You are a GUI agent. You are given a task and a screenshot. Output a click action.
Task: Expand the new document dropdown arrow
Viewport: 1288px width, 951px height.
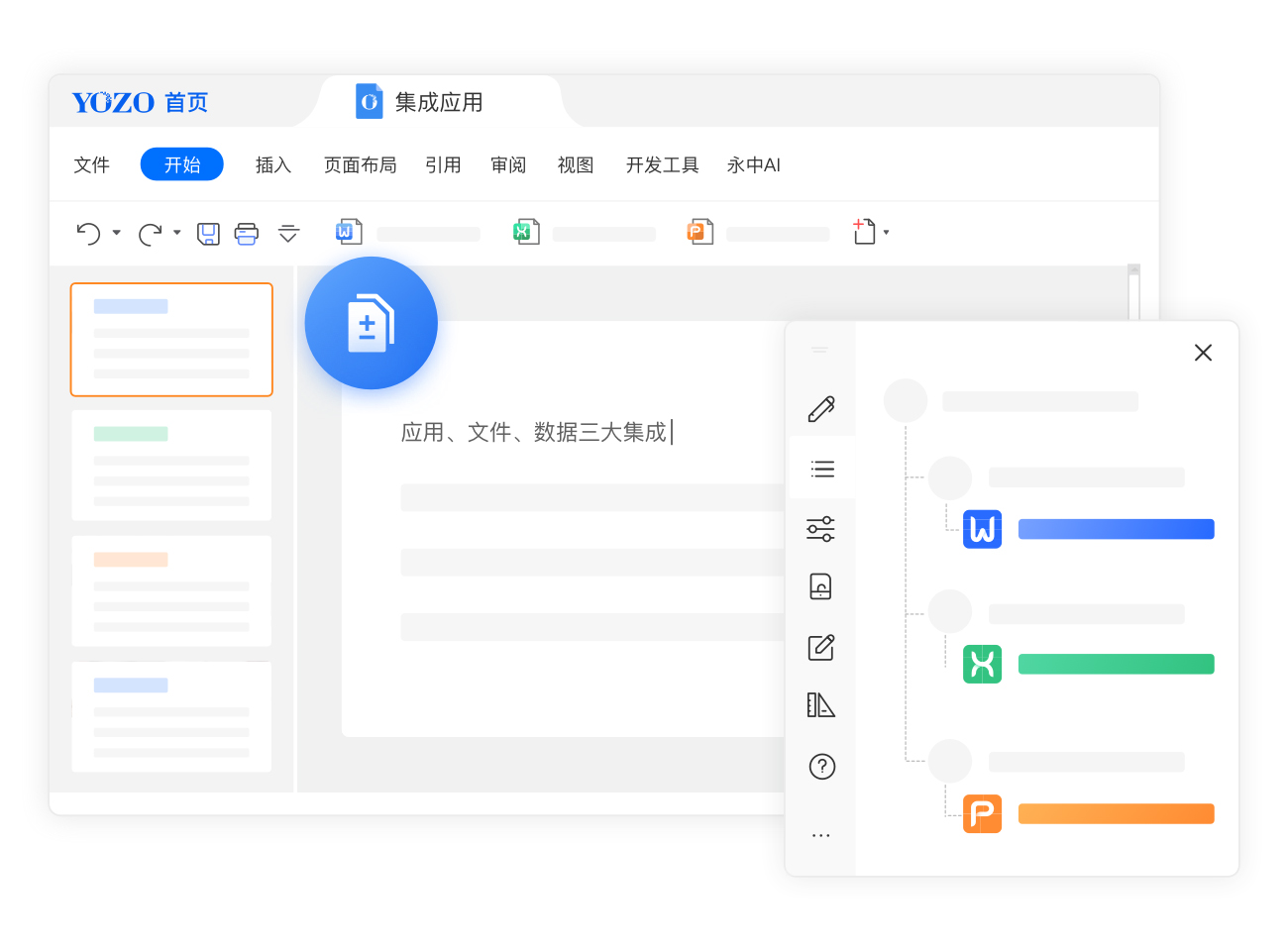[x=887, y=233]
